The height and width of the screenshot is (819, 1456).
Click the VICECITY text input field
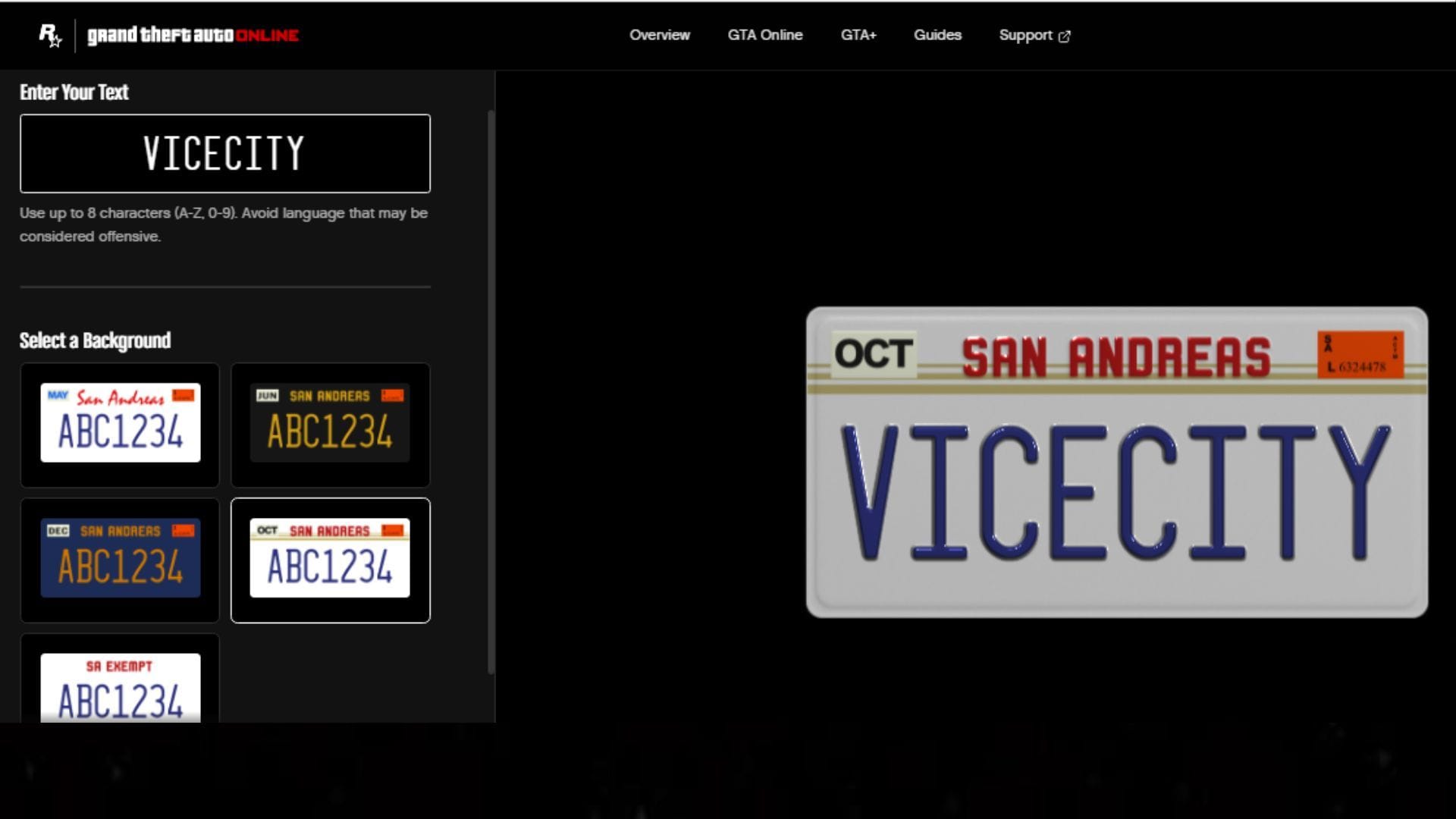click(x=224, y=152)
